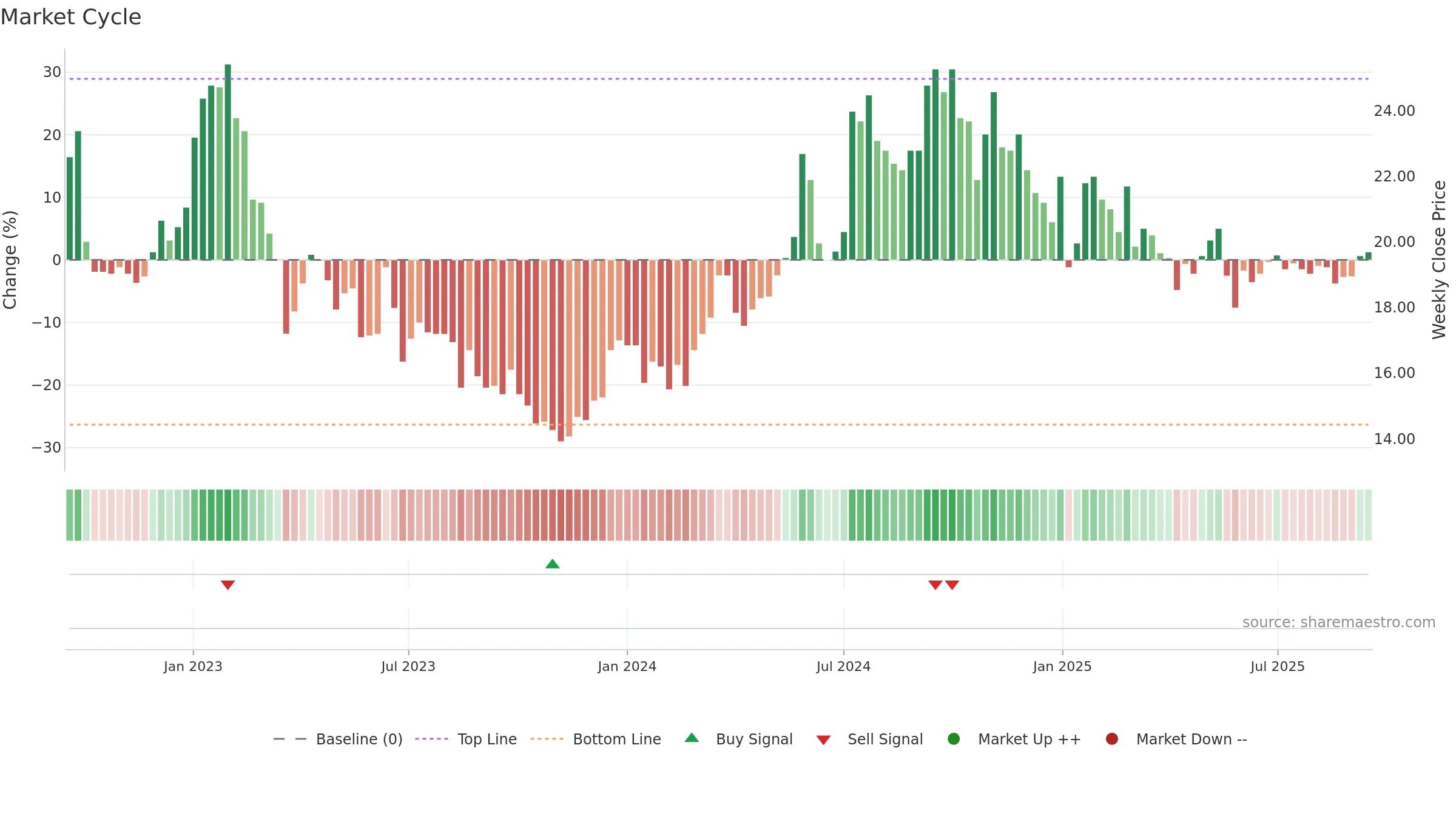Click the 20.00 price axis label
The width and height of the screenshot is (1456, 819).
coord(1394,241)
